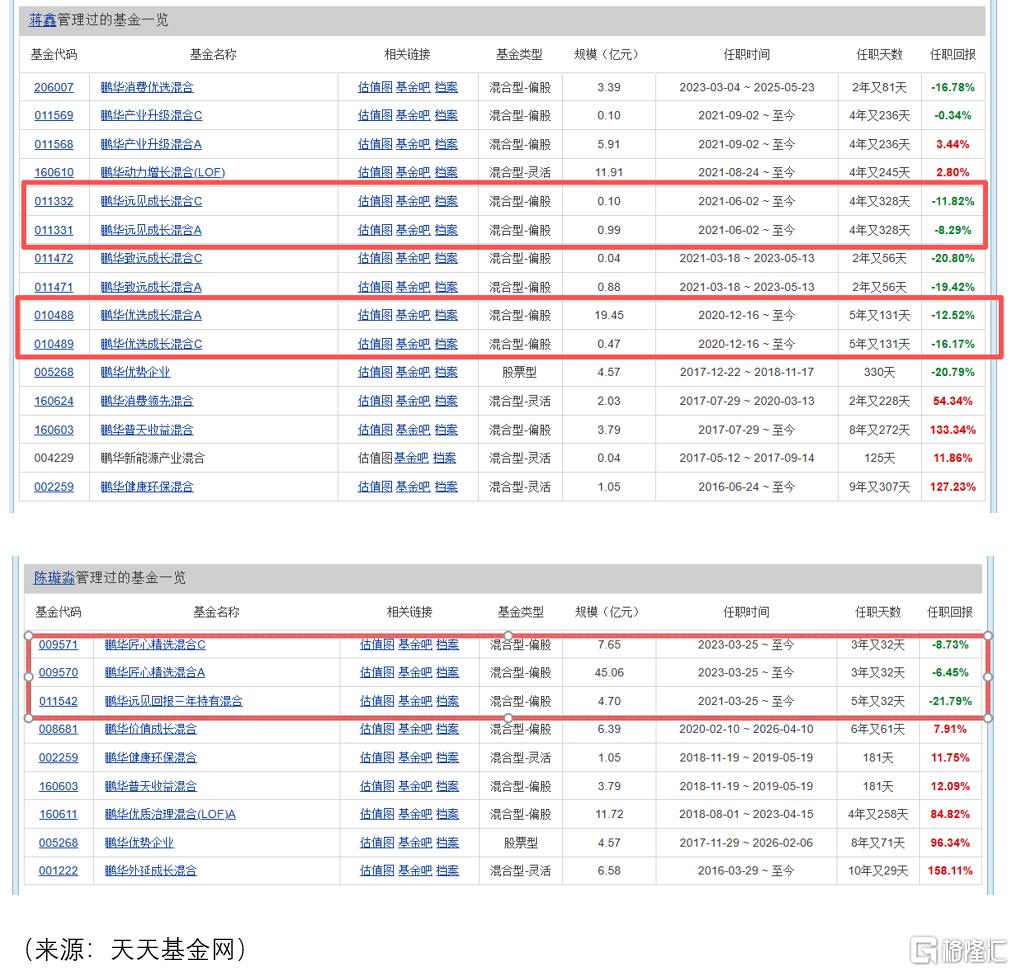This screenshot has width=1014, height=972.
Task: Open fund 鹏华消费领先混合
Action: [x=147, y=401]
